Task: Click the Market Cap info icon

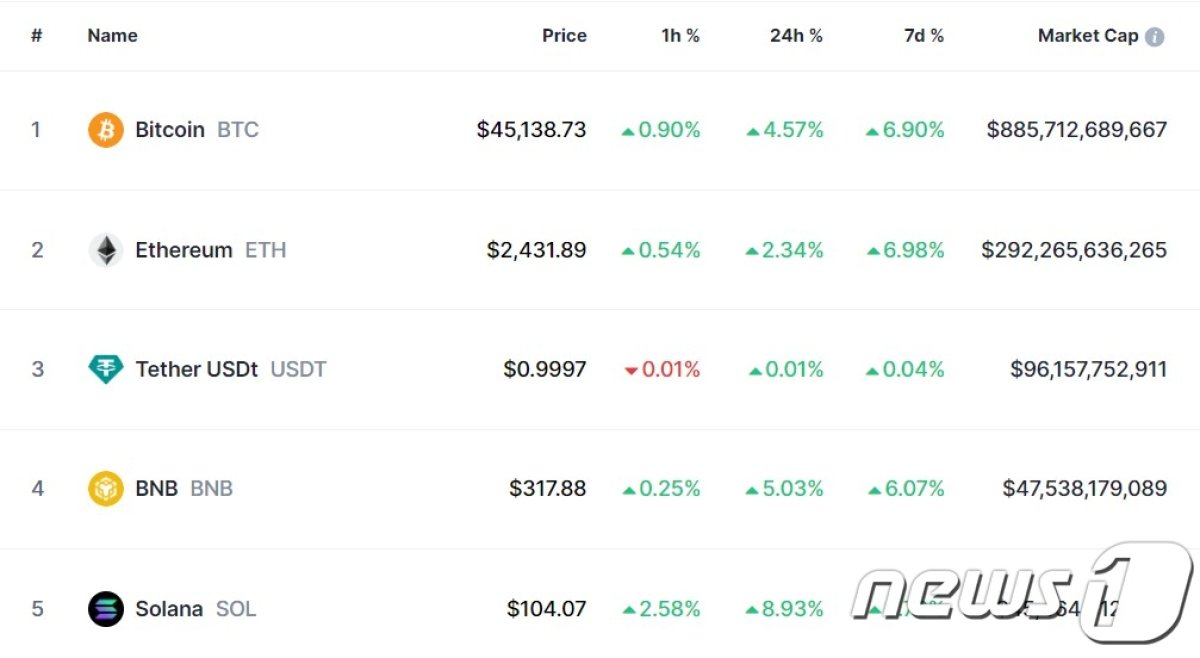Action: pos(1154,37)
